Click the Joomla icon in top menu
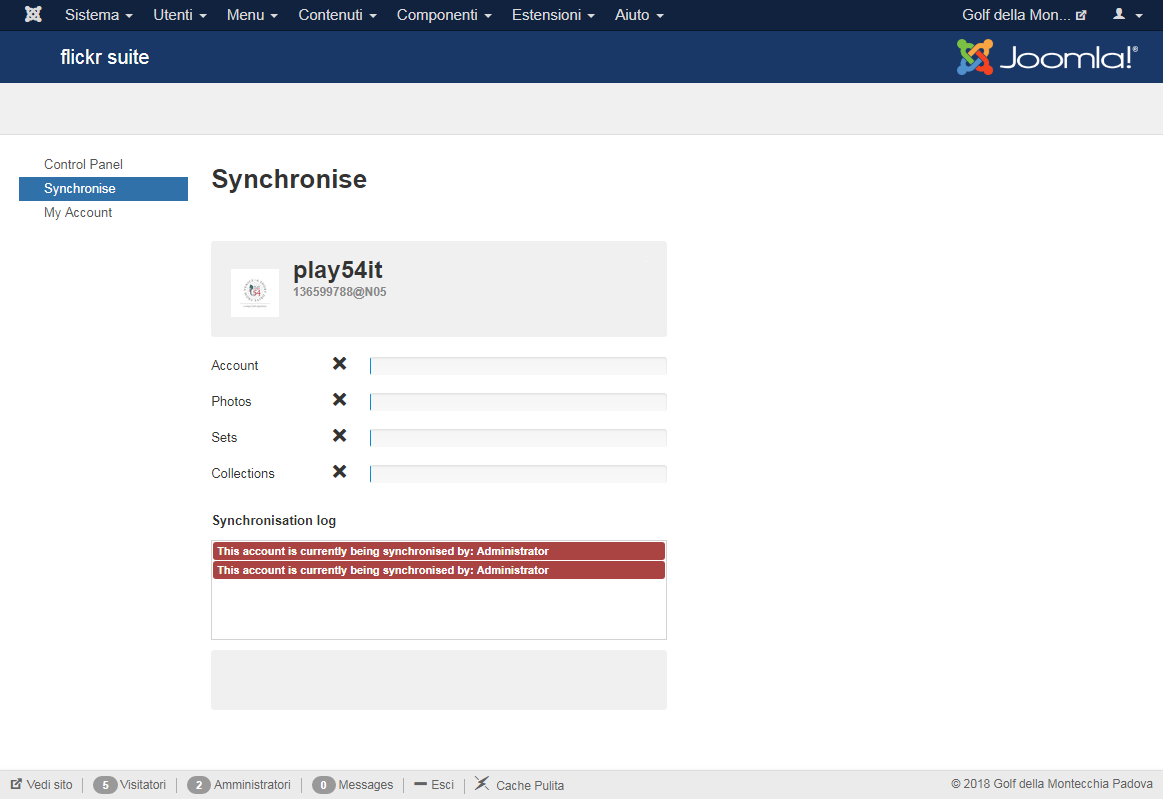The image size is (1163, 799). tap(33, 14)
